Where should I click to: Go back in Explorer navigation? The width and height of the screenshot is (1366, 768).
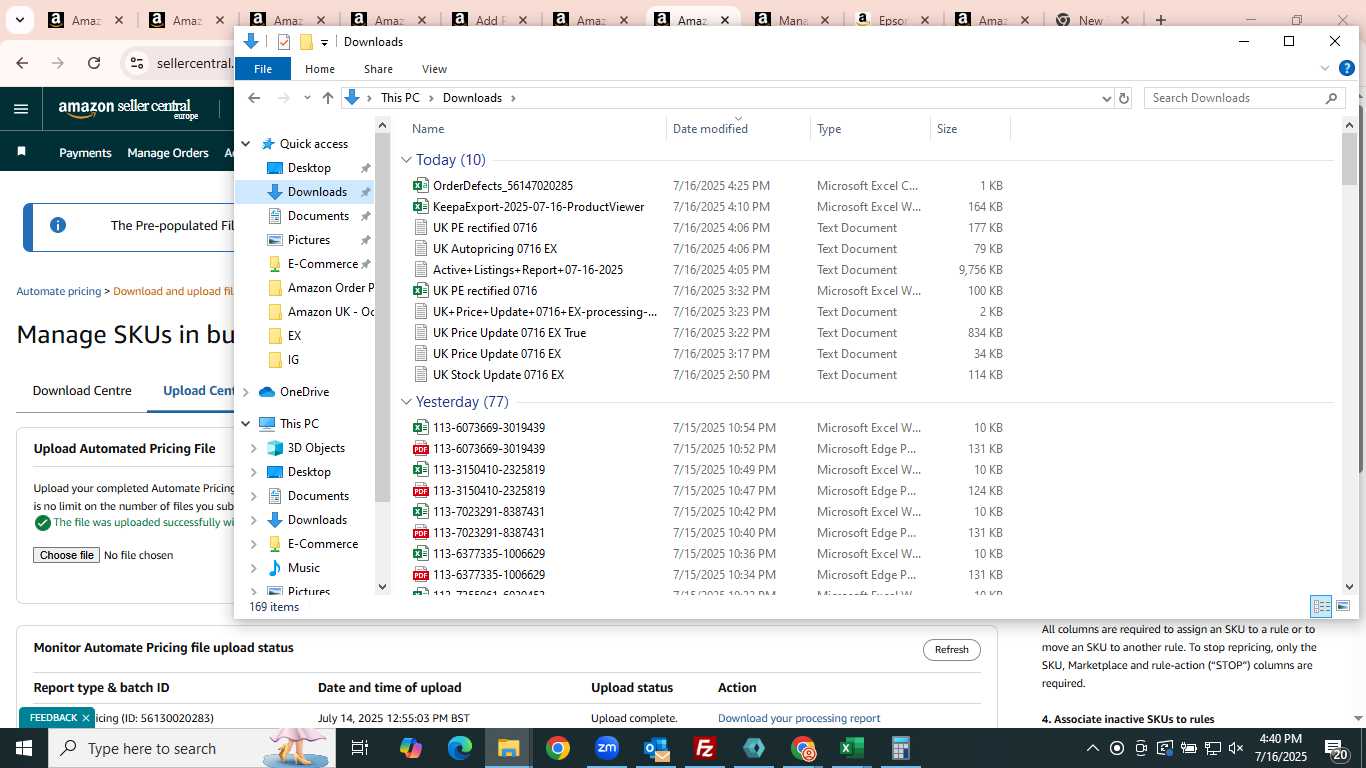[254, 98]
